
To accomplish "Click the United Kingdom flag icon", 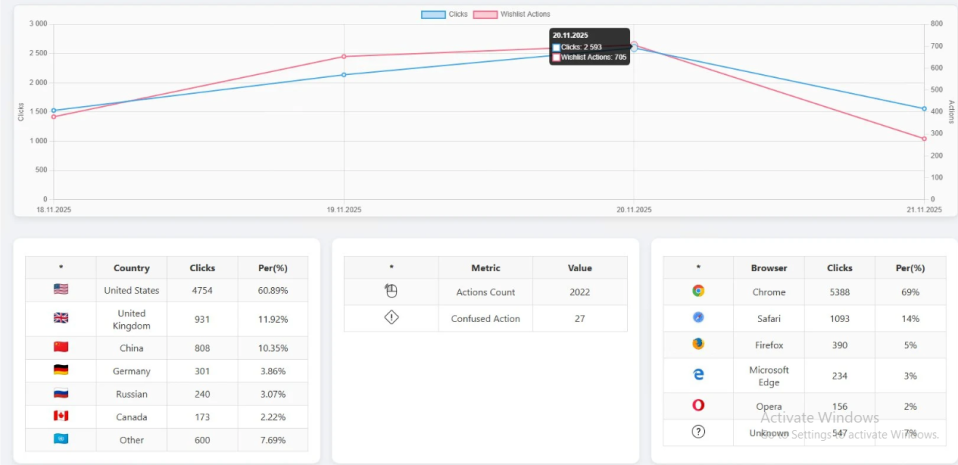I will [x=61, y=319].
